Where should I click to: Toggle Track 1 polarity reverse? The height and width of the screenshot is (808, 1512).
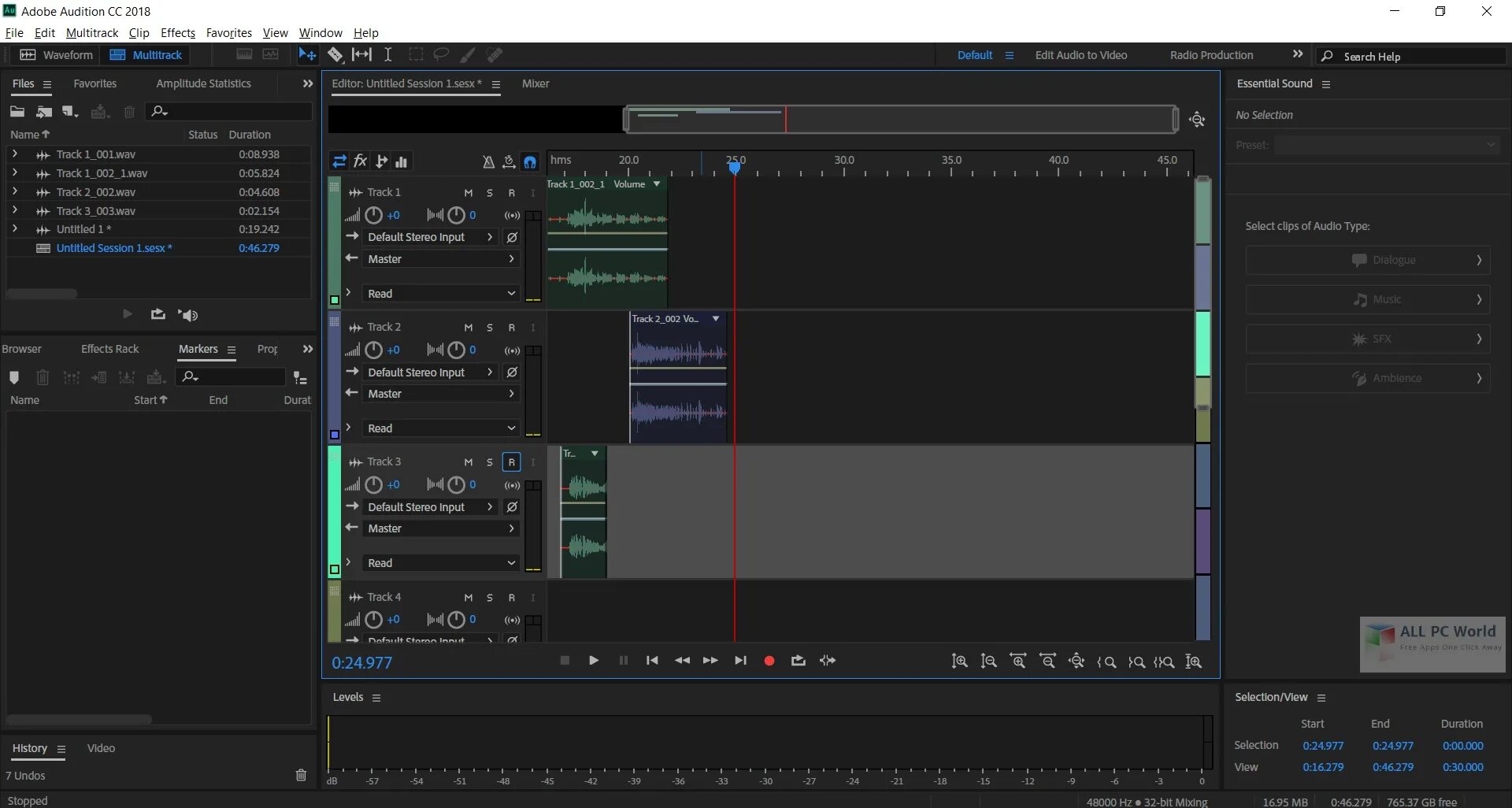(512, 237)
